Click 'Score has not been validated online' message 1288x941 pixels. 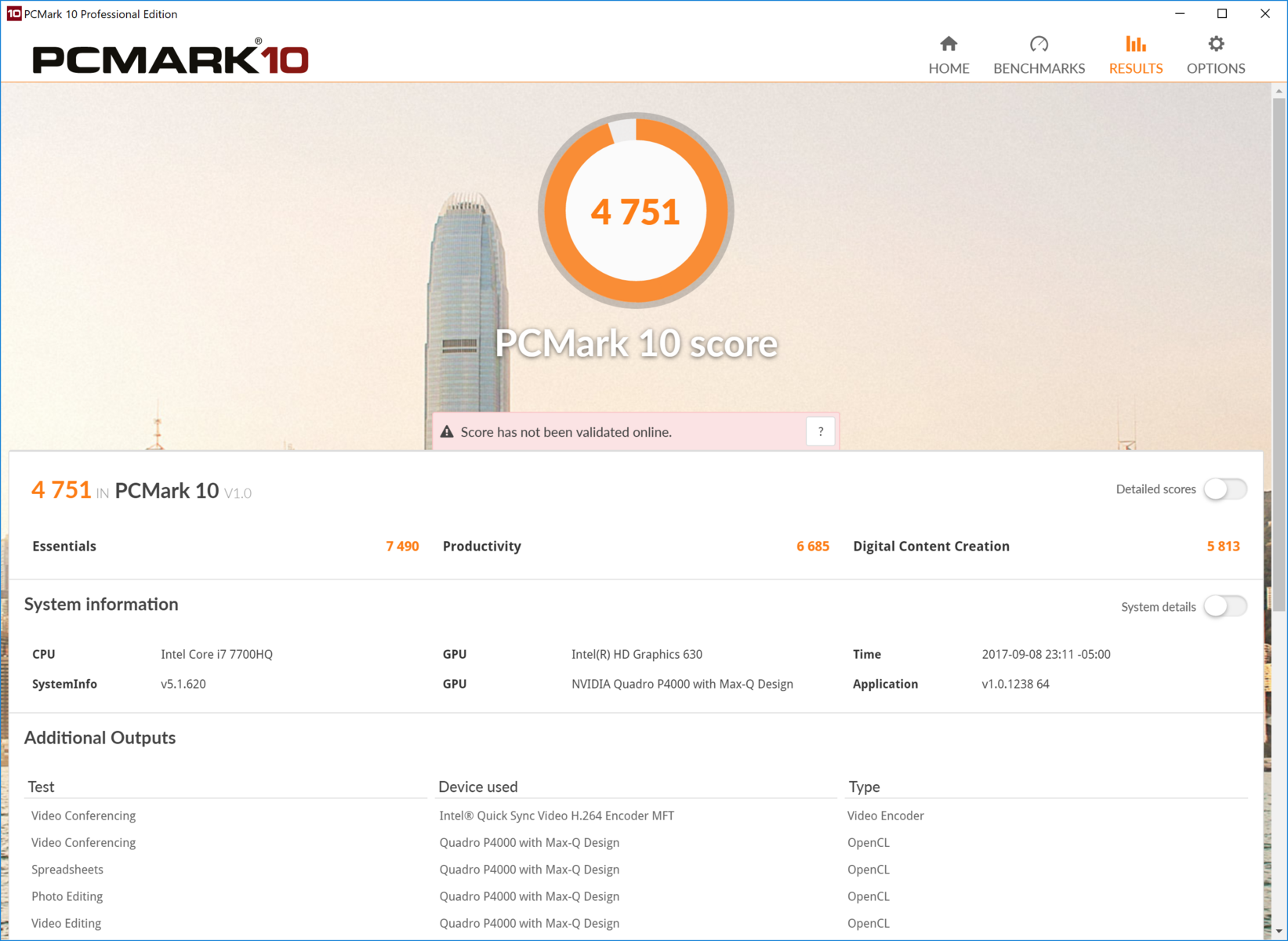point(566,432)
